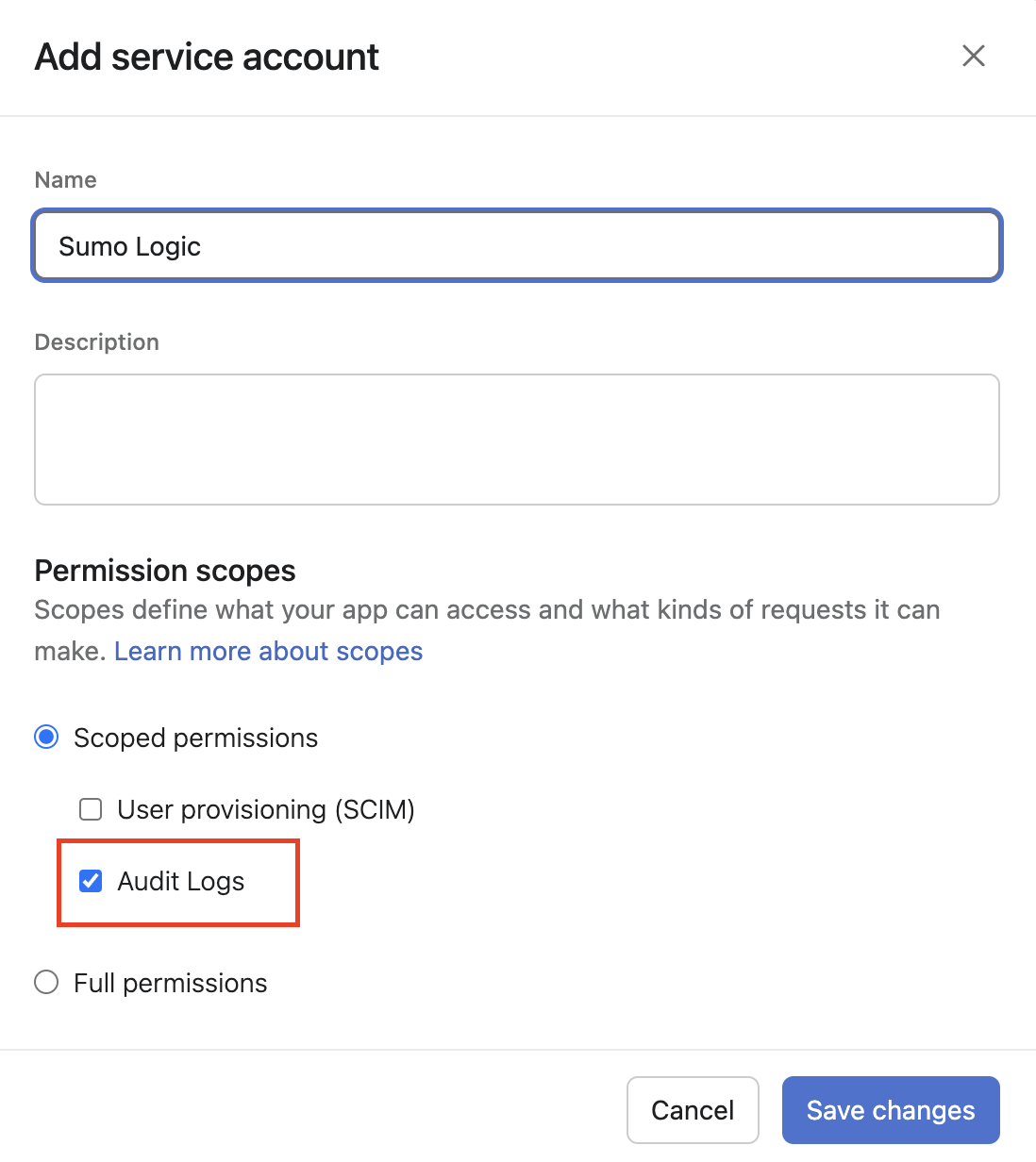Uncheck the Audit Logs checkbox

point(91,881)
